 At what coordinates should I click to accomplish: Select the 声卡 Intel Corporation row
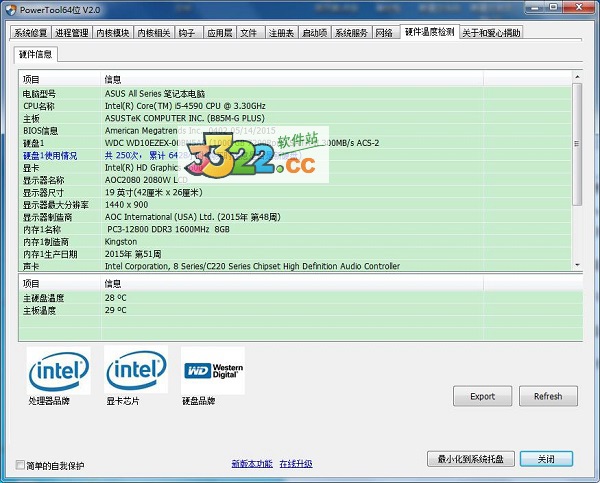(x=295, y=266)
